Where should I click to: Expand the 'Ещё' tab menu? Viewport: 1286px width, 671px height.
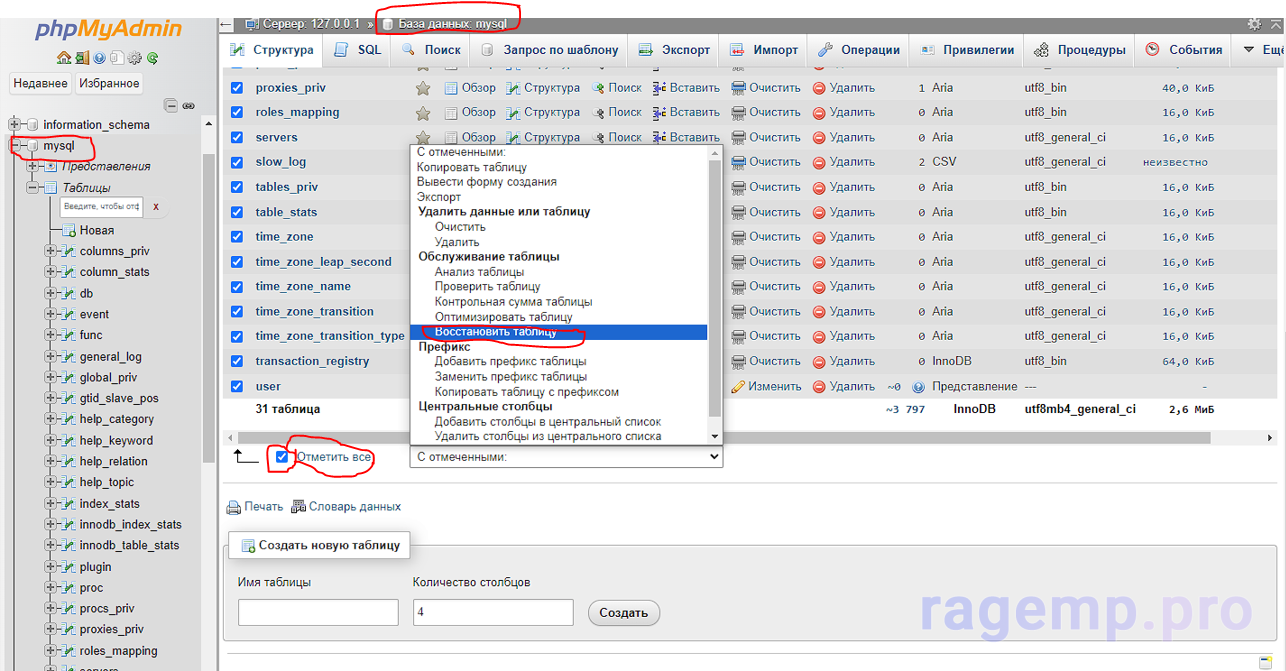[1261, 49]
